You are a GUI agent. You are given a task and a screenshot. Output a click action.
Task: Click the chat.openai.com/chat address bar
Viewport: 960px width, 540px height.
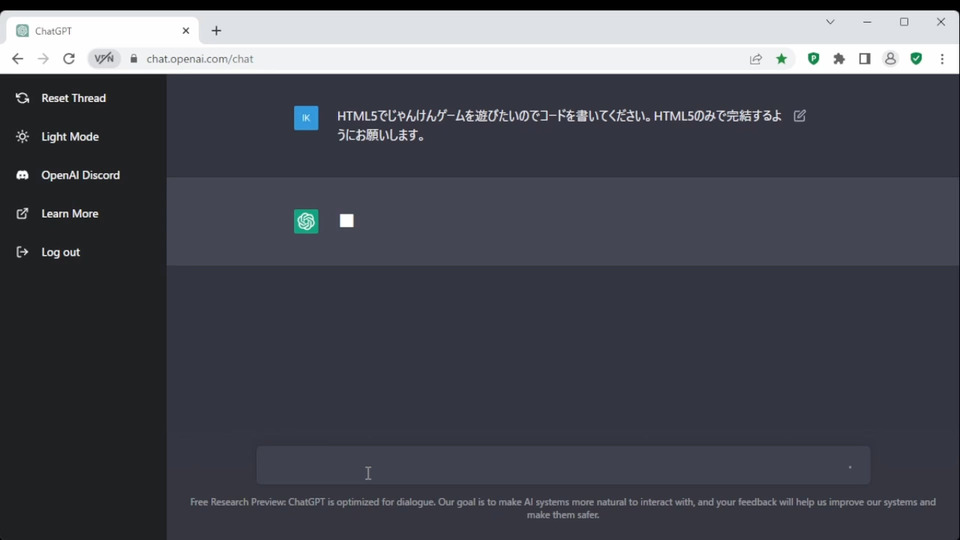coord(200,59)
